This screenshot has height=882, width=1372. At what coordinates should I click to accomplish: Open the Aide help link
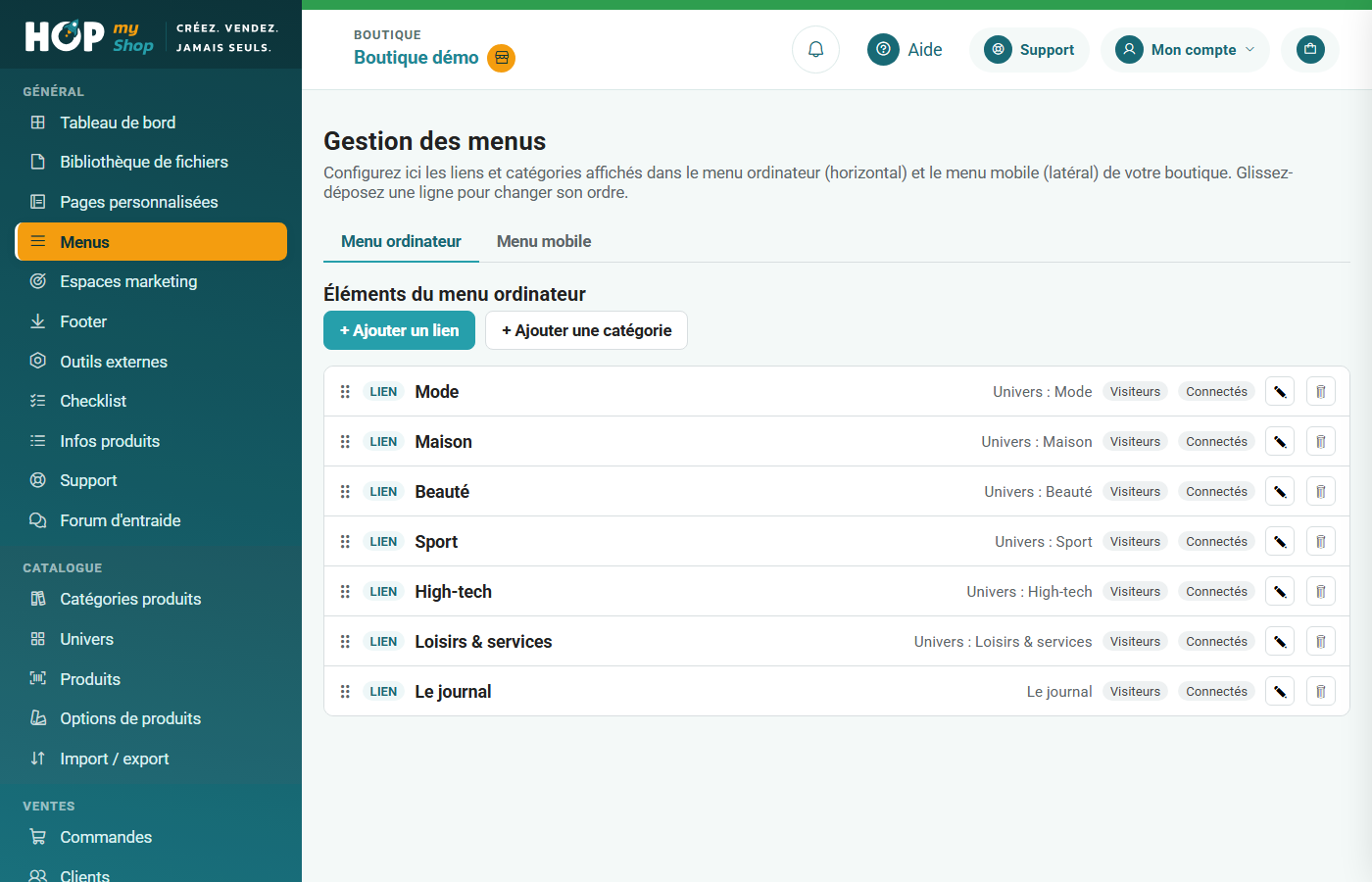(905, 49)
